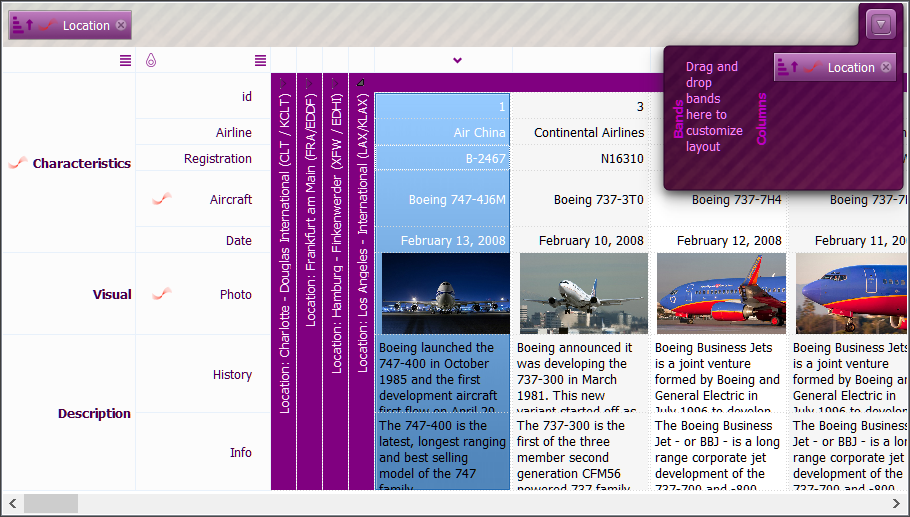This screenshot has width=910, height=517.
Task: Select the Continental Airlines 737 photo thumbnail
Action: (581, 294)
